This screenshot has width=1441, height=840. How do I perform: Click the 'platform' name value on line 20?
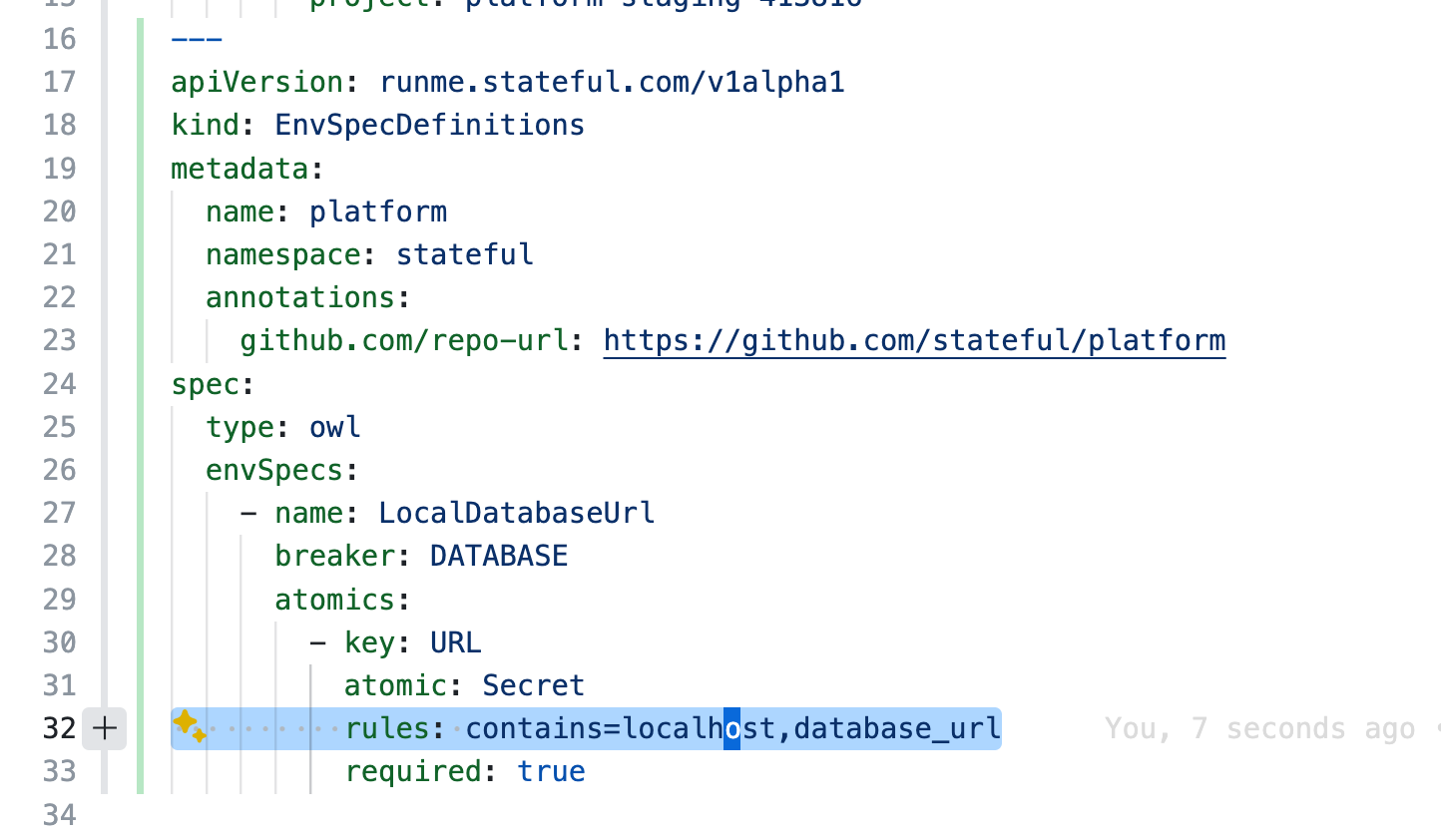point(377,210)
